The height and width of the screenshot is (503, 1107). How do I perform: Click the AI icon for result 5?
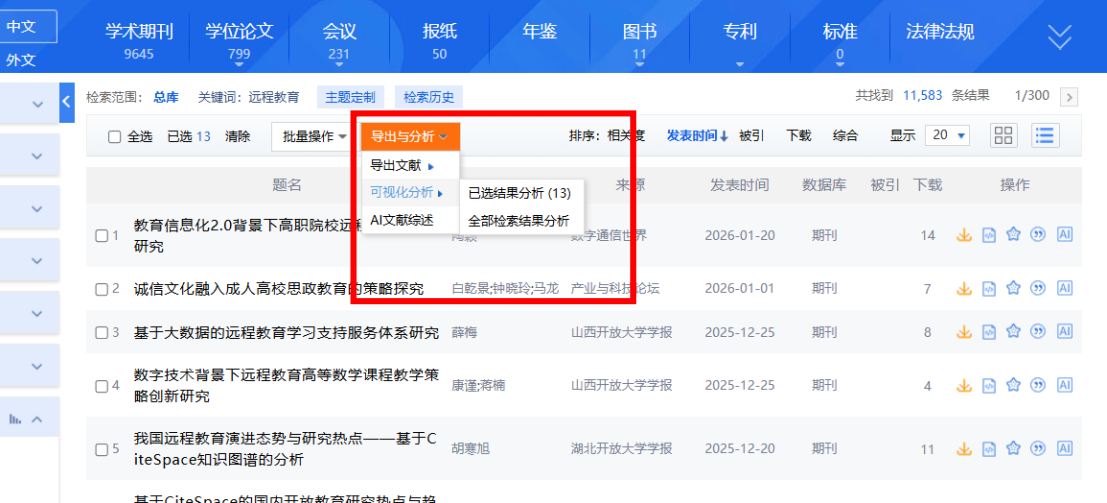click(1064, 449)
